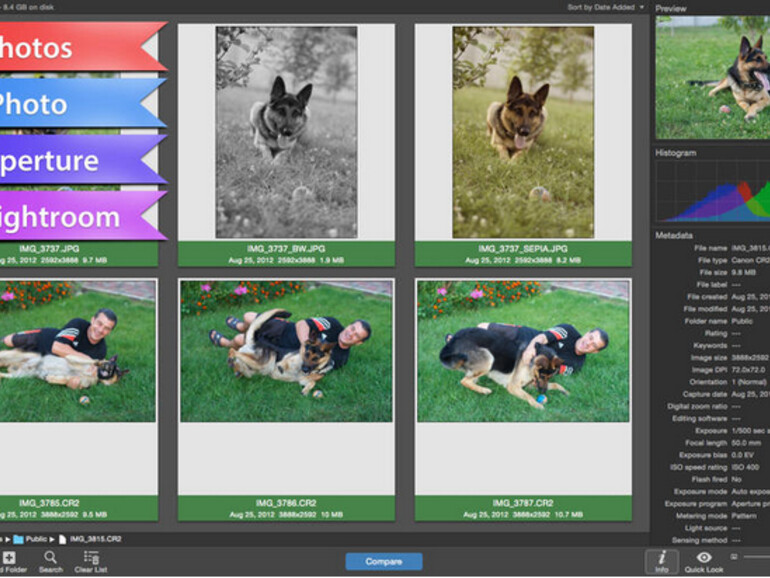The width and height of the screenshot is (770, 578).
Task: Open the Search magnifier tool
Action: (50, 557)
